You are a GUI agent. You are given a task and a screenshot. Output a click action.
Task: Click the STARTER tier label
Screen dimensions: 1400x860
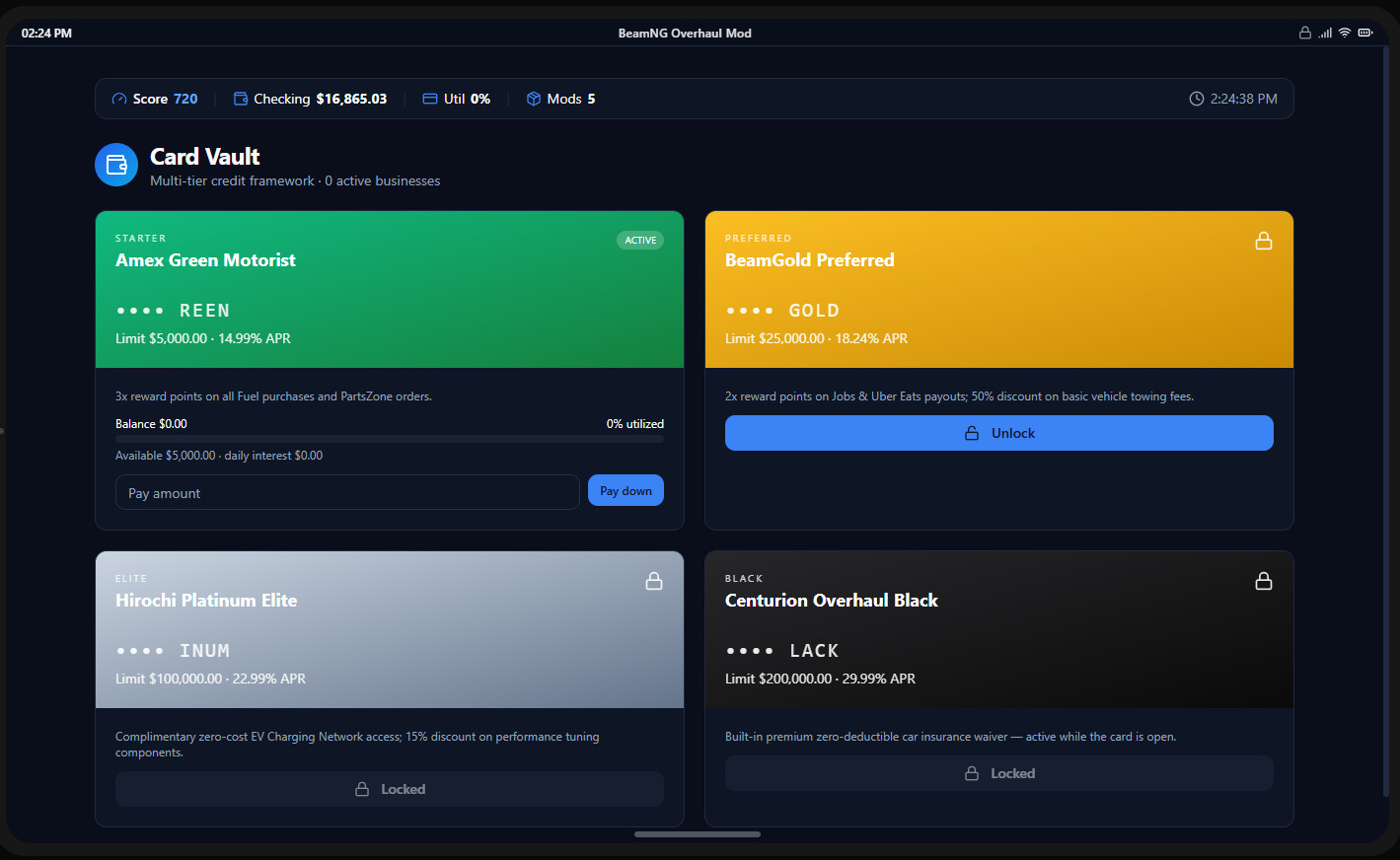click(141, 239)
